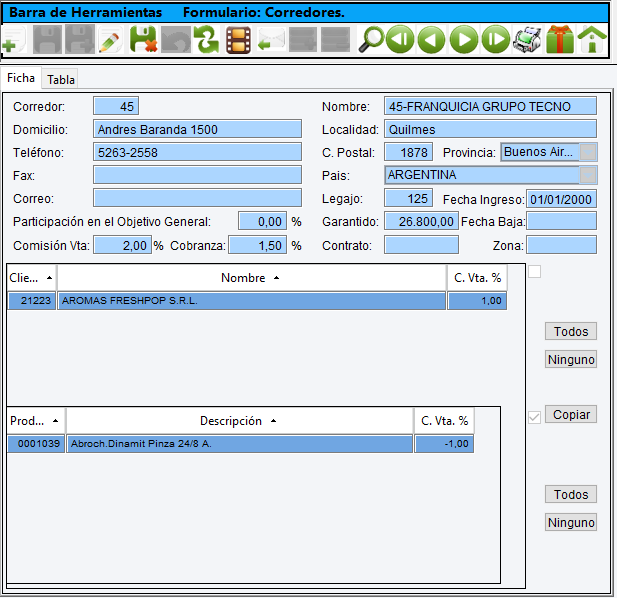Select product row Abroch.Dinamit Pinza 24/8 A.
617x598 pixels.
click(x=240, y=444)
